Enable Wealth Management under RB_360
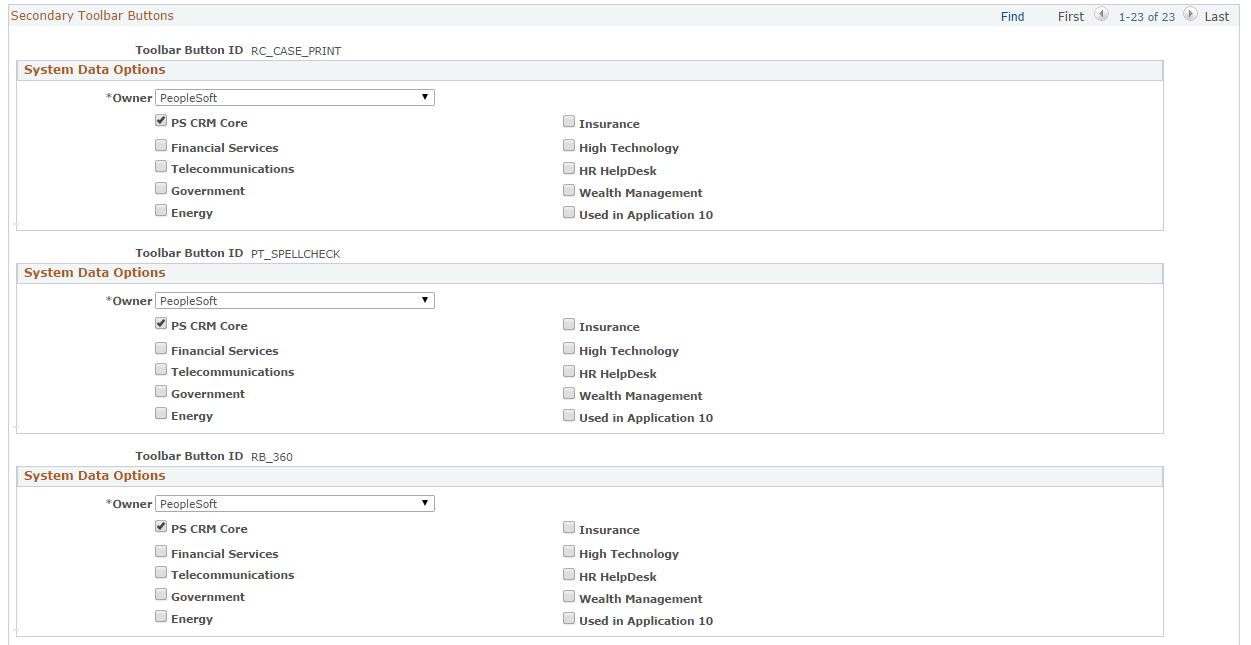1251x645 pixels. pos(569,597)
